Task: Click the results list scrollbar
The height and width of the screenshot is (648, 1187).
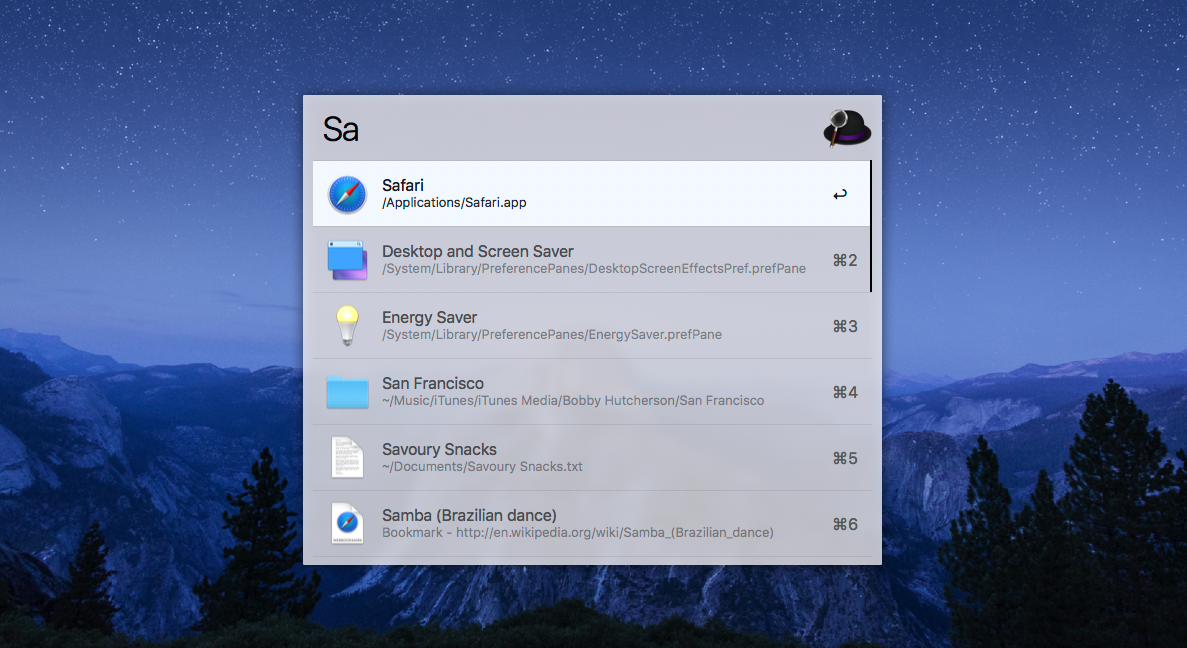Action: [871, 226]
